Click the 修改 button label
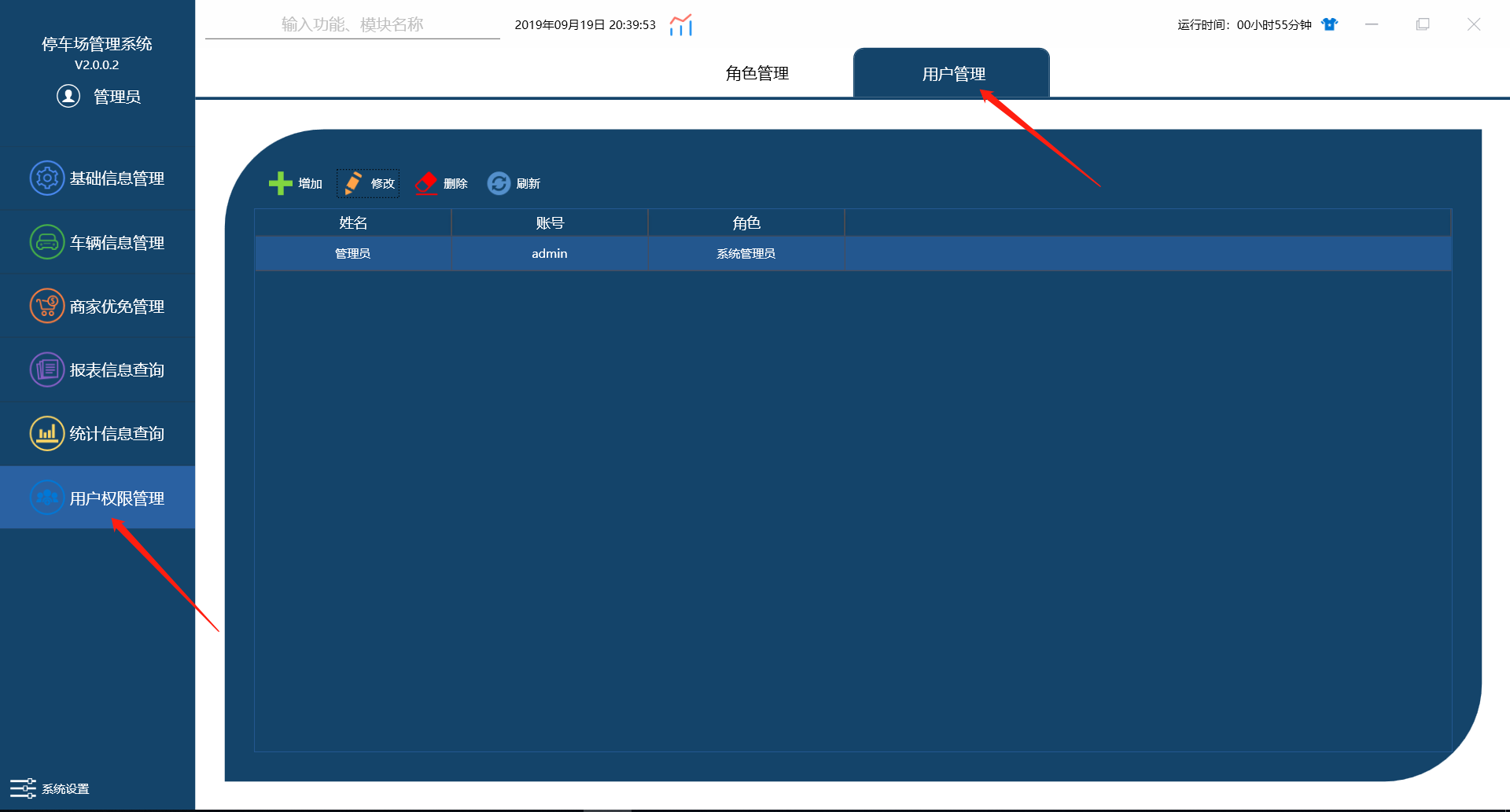Screen dimensions: 1510x812 383,183
